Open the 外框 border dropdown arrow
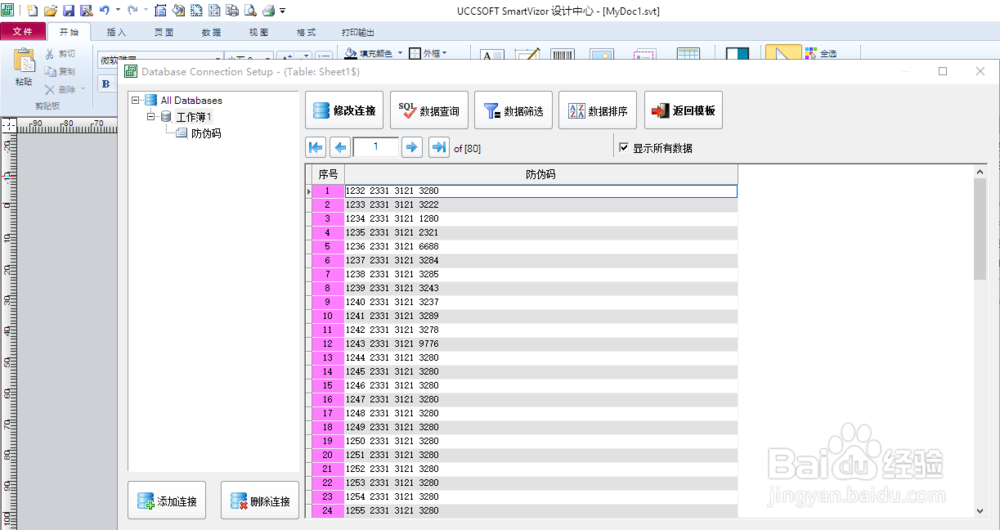The height and width of the screenshot is (530, 1000). pyautogui.click(x=445, y=53)
